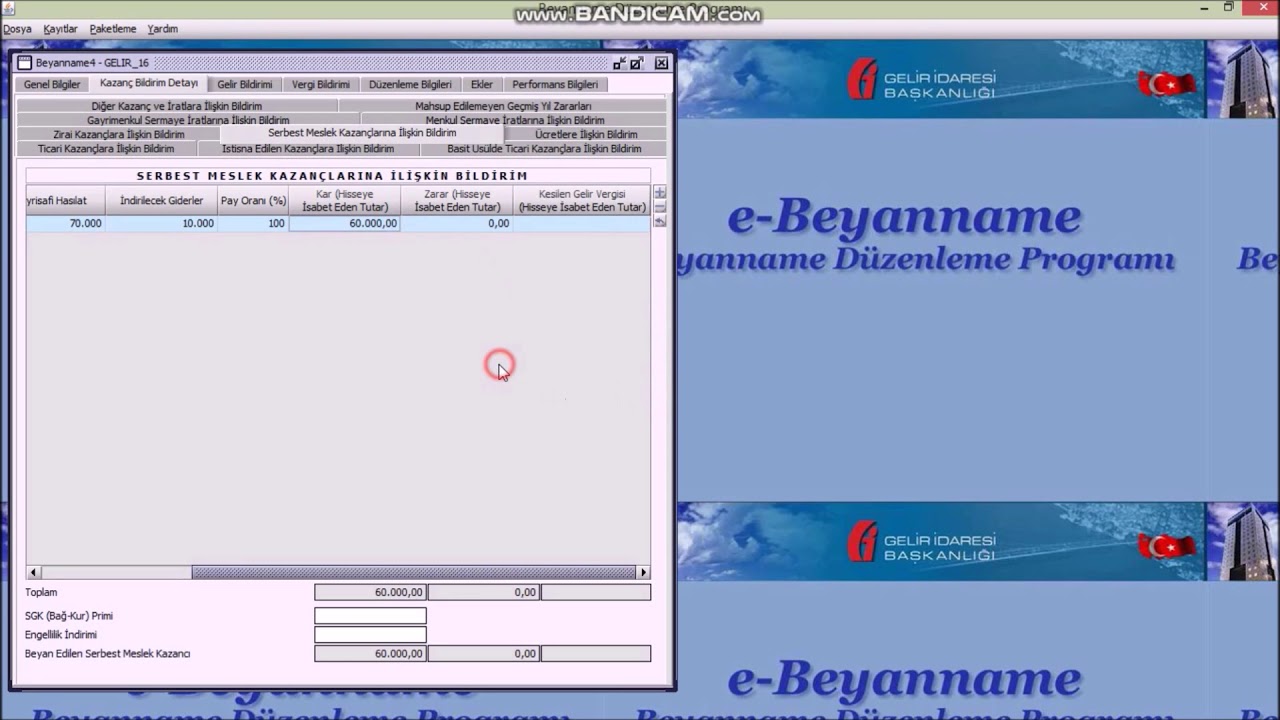Switch to the Gelir Bildirimi tab

(x=245, y=85)
